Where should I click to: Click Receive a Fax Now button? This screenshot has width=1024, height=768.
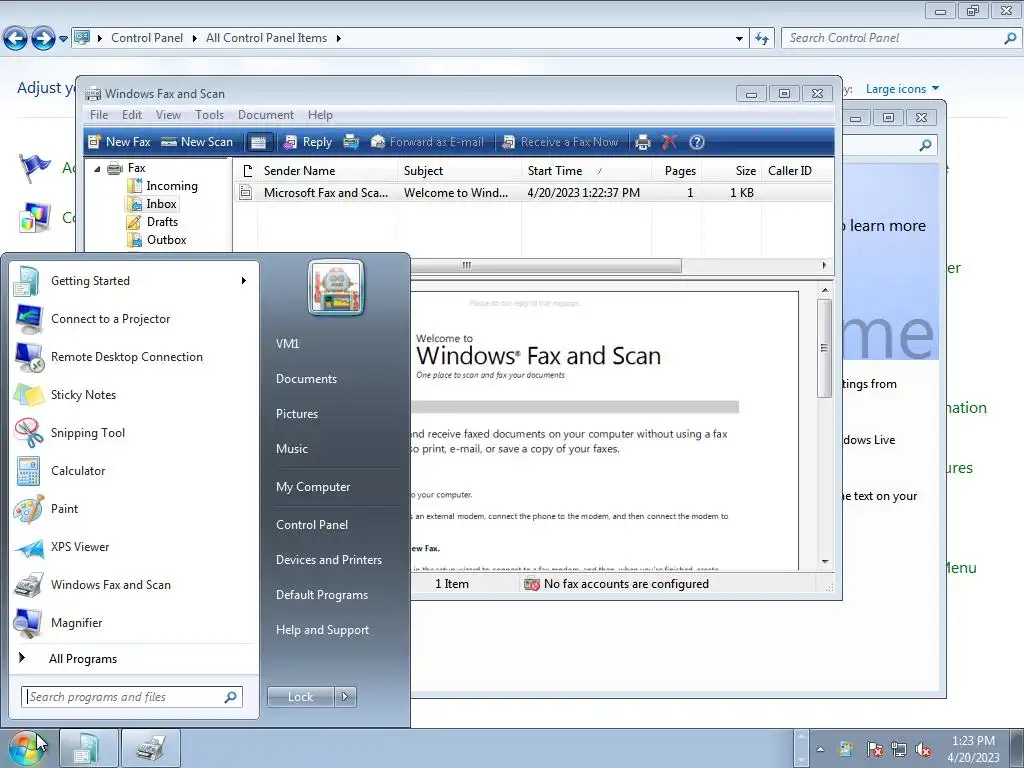tap(560, 142)
